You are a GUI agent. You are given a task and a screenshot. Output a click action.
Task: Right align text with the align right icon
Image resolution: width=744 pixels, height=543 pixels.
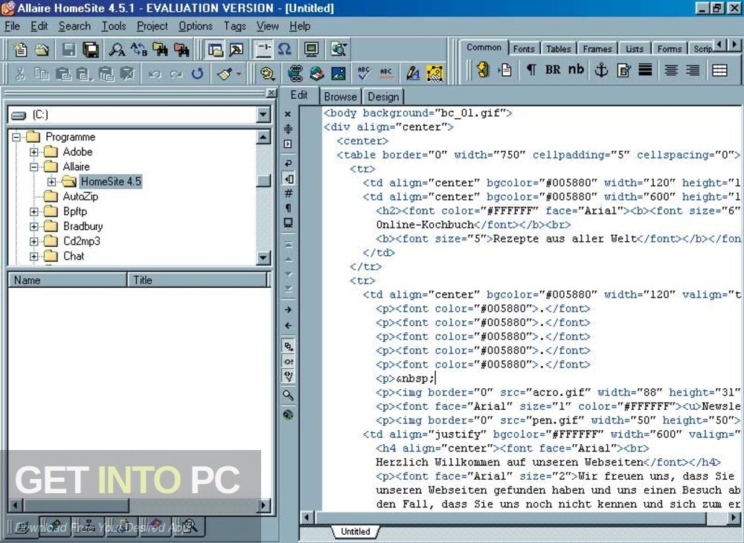tap(693, 70)
